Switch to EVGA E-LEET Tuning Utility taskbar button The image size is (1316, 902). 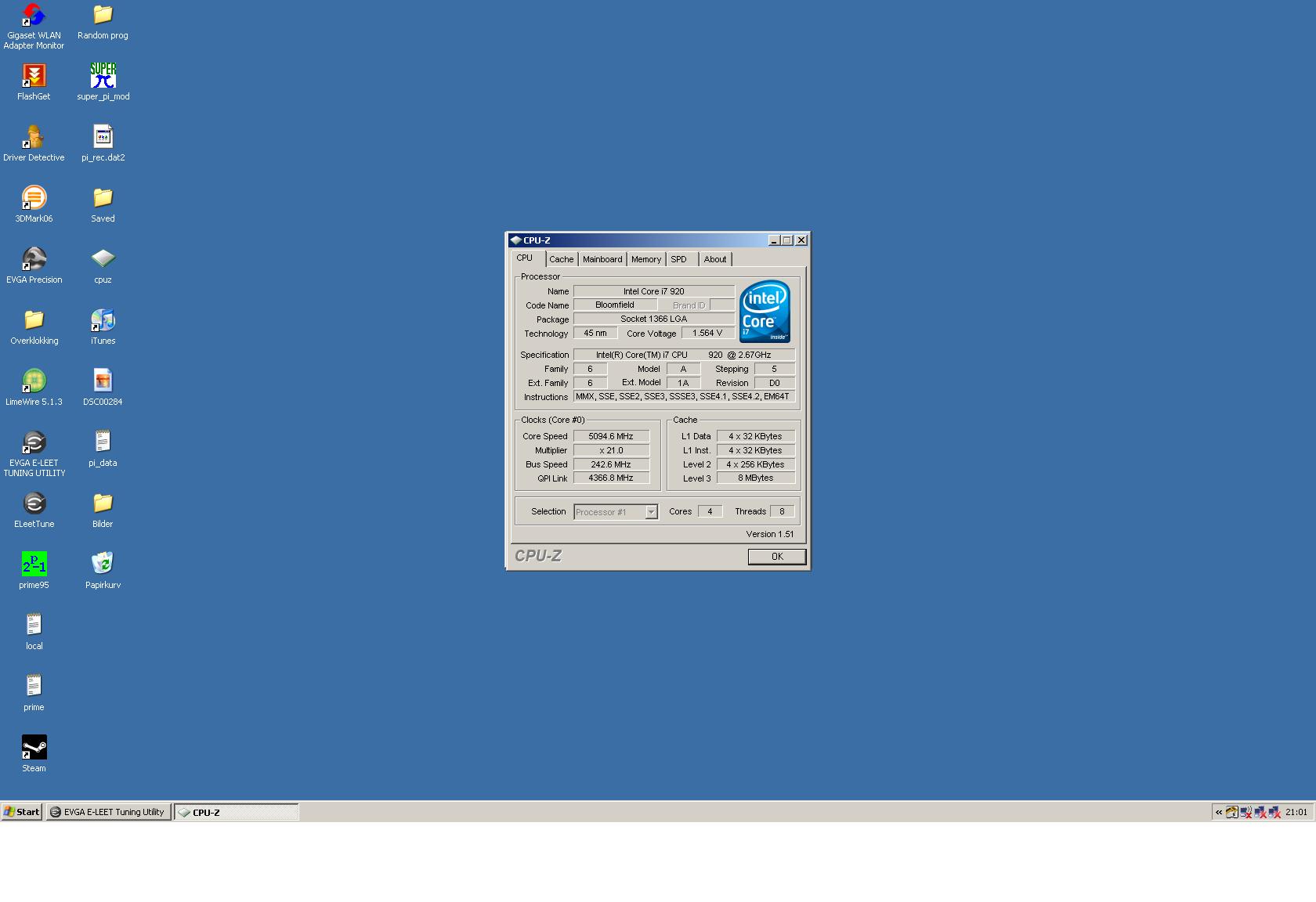[108, 812]
